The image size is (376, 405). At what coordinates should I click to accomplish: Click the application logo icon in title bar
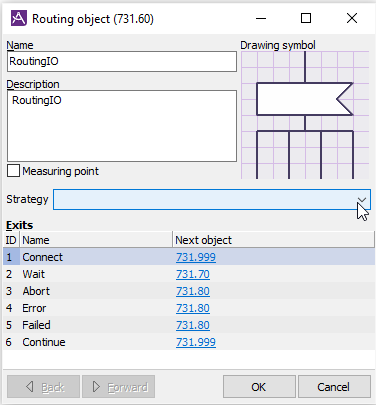click(19, 18)
